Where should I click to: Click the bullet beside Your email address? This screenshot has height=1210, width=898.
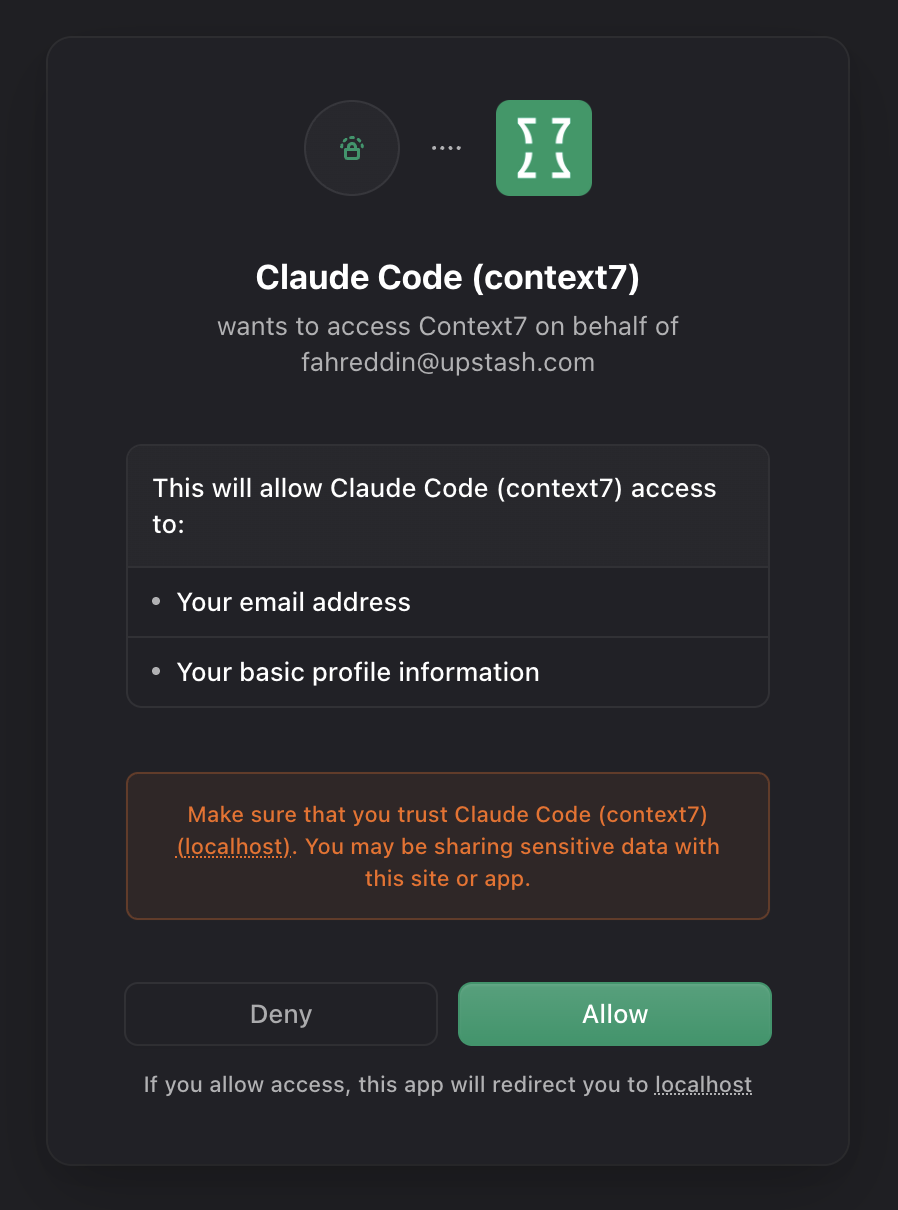tap(156, 602)
